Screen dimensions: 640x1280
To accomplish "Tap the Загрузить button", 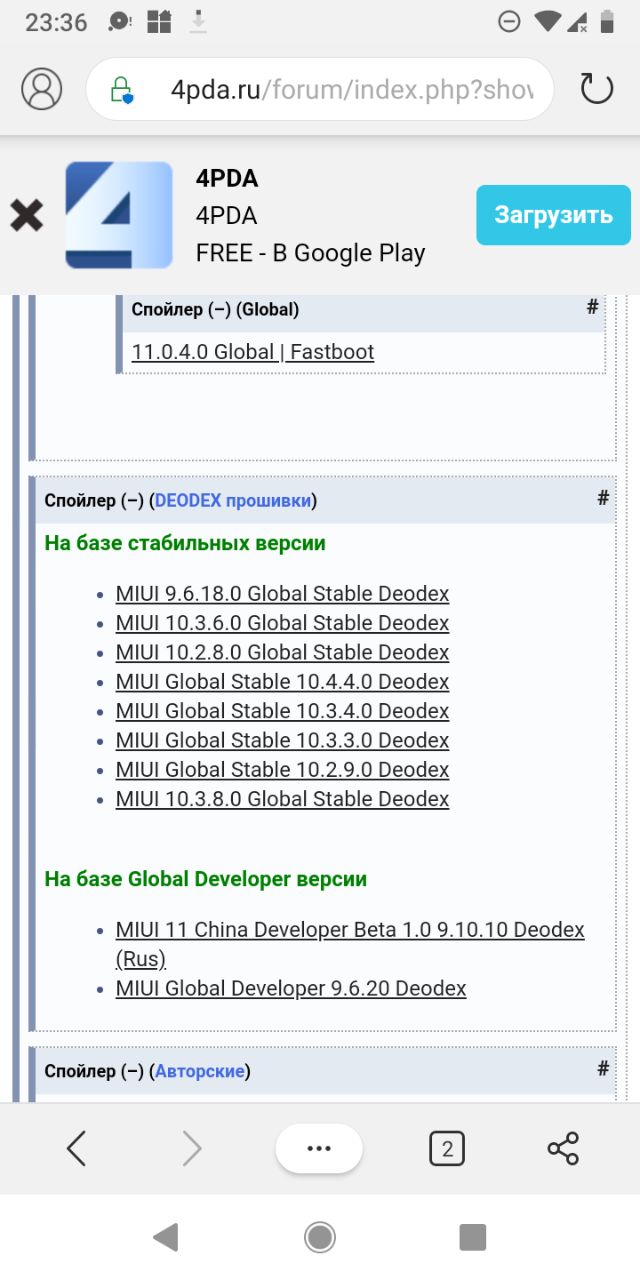I will 553,214.
